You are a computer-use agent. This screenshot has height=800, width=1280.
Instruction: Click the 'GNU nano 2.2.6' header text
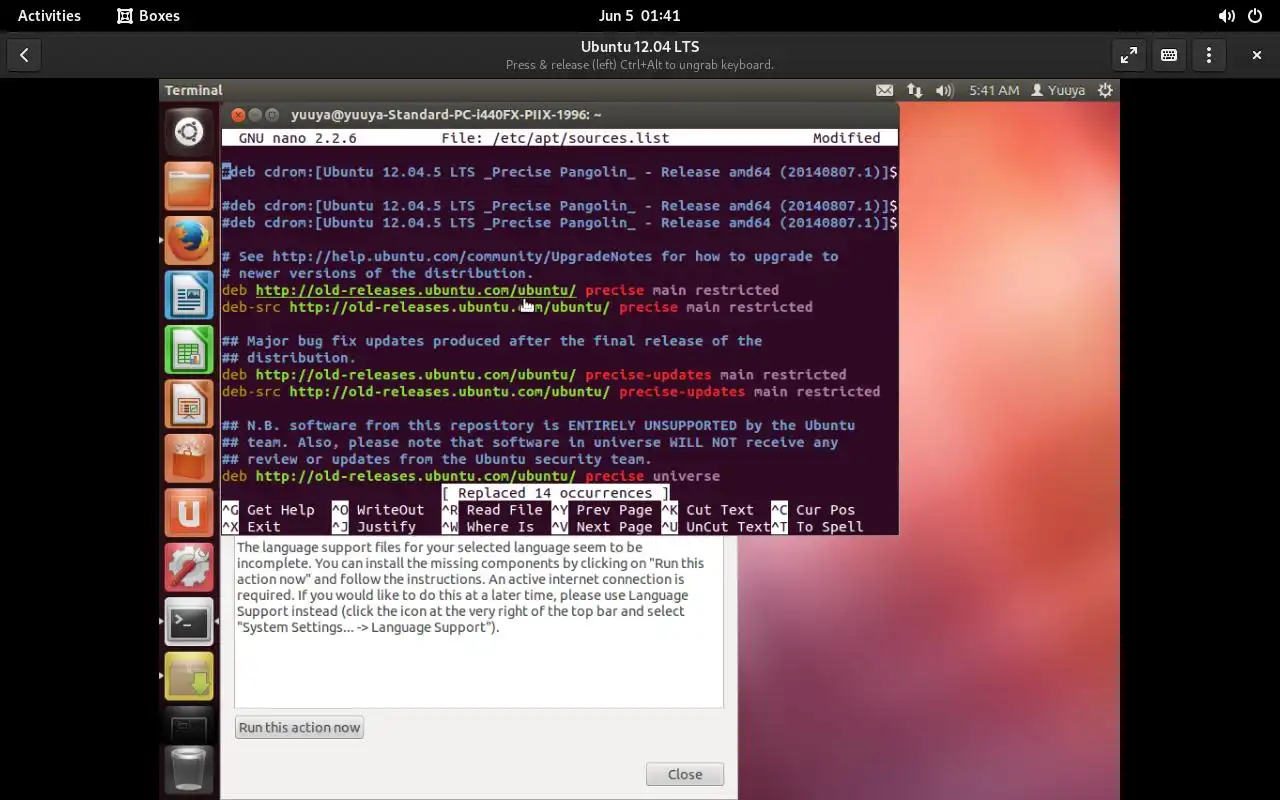coord(298,138)
